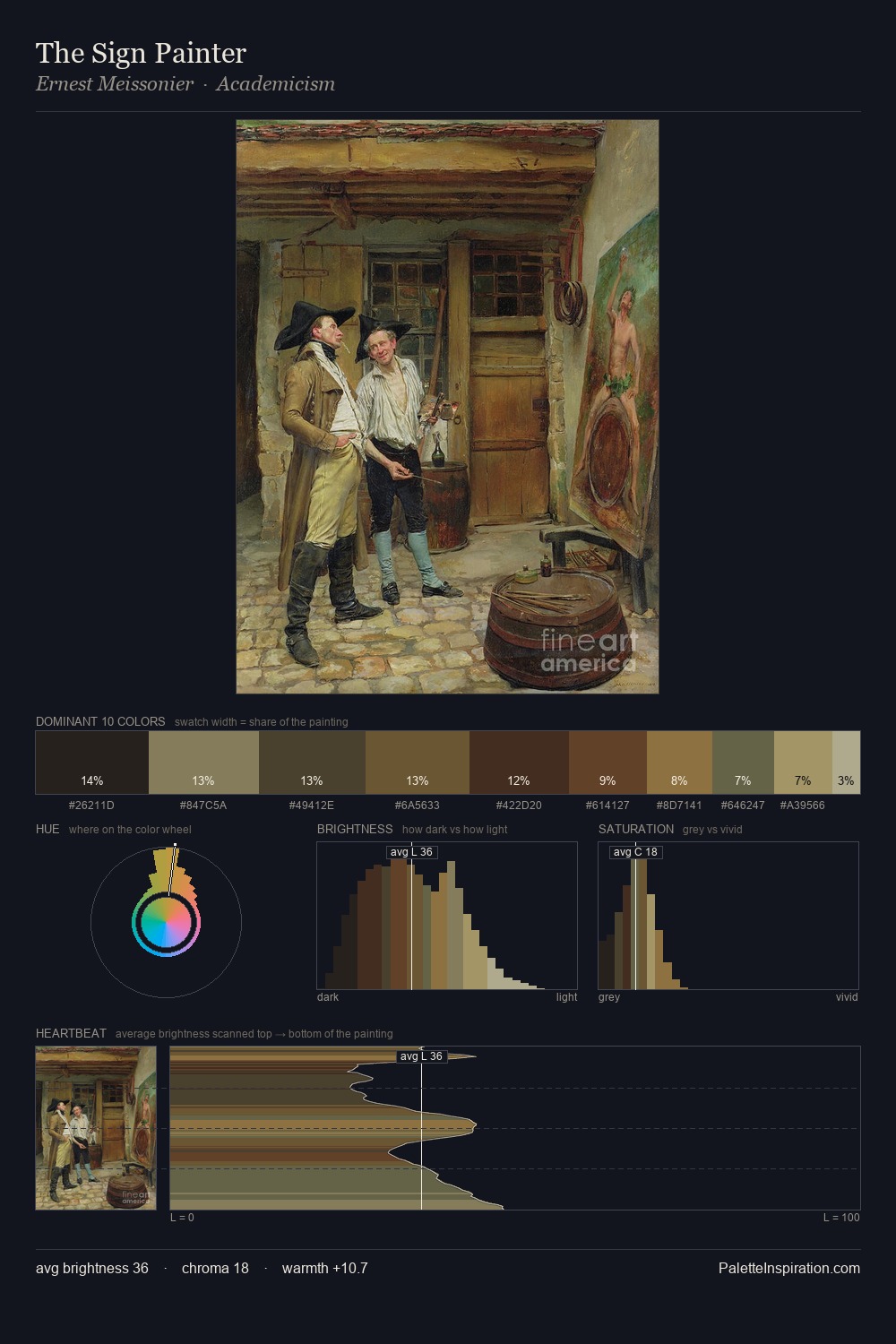Viewport: 896px width, 1344px height.
Task: Click the hex code text '#646247'
Action: click(743, 805)
